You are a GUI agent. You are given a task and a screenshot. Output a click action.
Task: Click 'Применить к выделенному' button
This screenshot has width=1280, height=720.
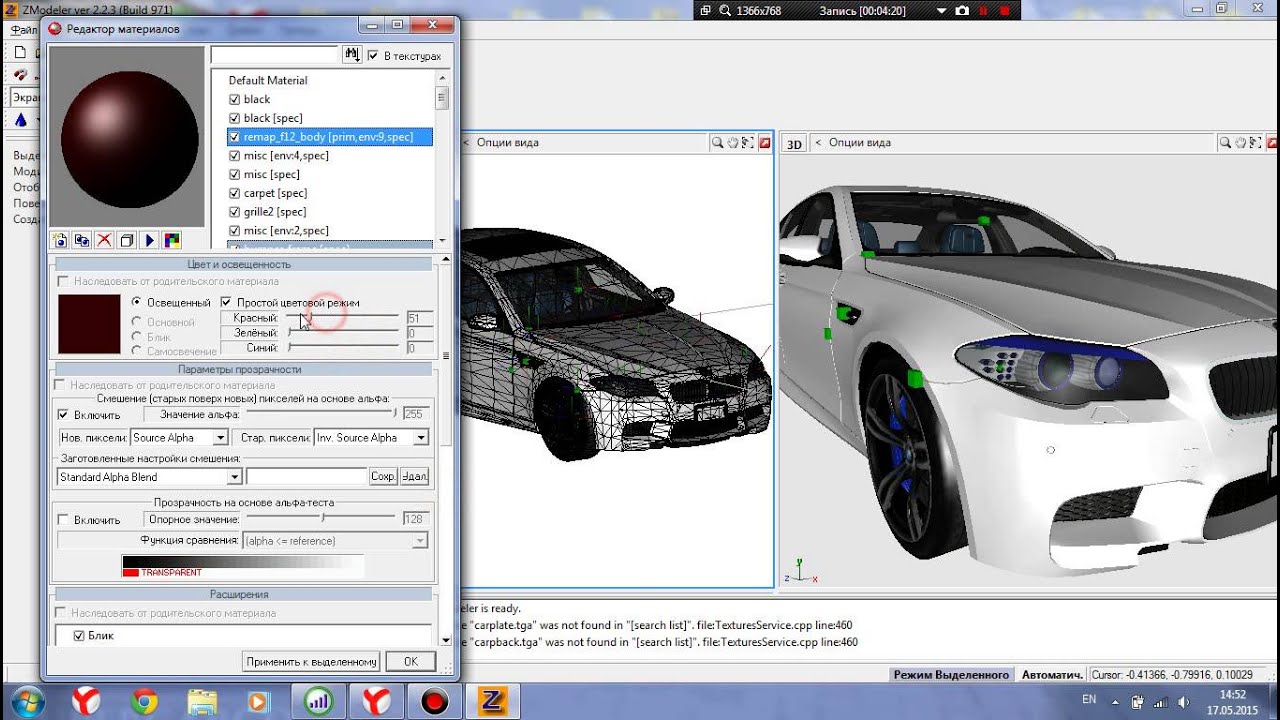click(311, 662)
